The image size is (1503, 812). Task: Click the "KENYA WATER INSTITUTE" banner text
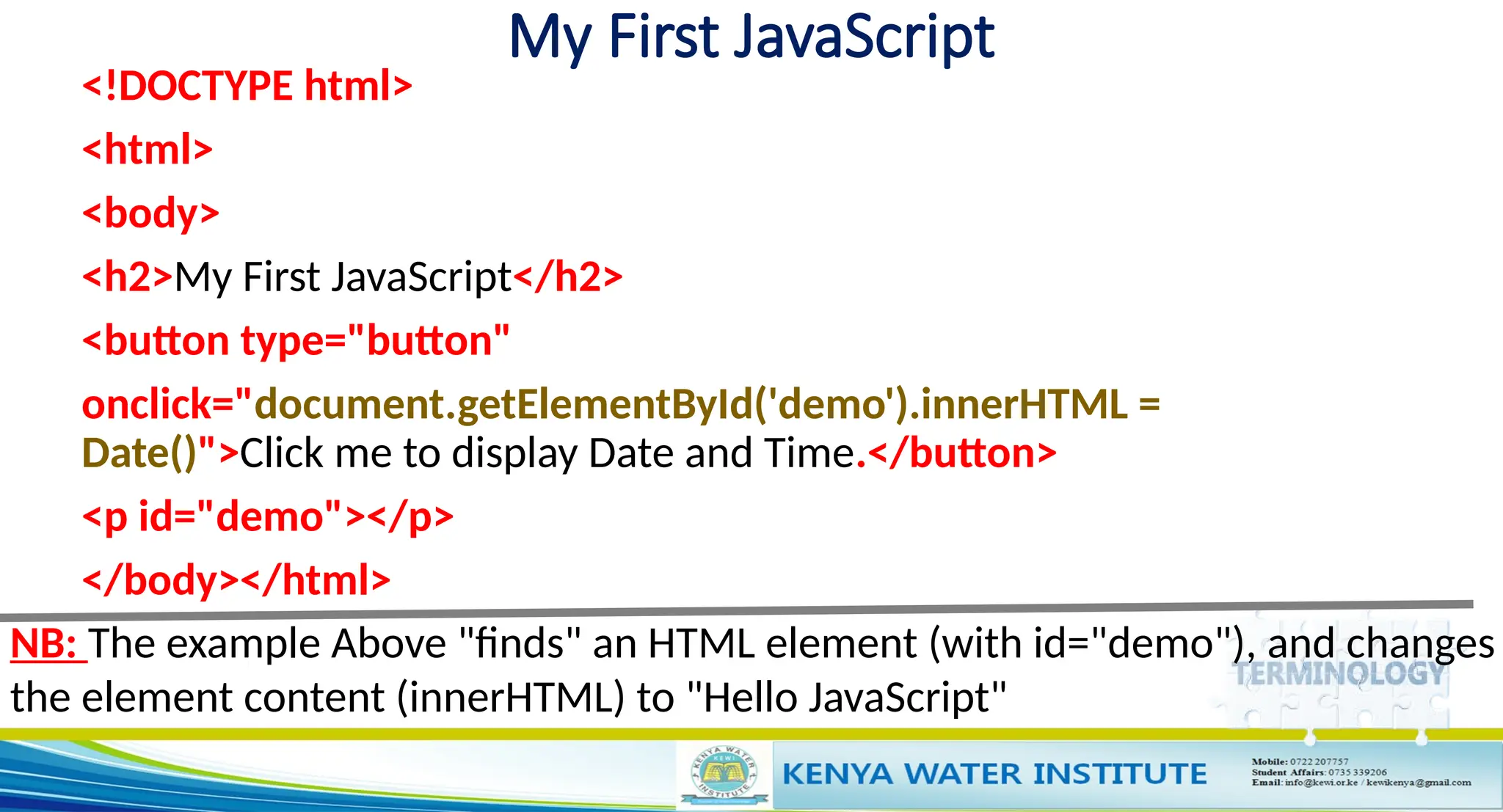point(994,774)
